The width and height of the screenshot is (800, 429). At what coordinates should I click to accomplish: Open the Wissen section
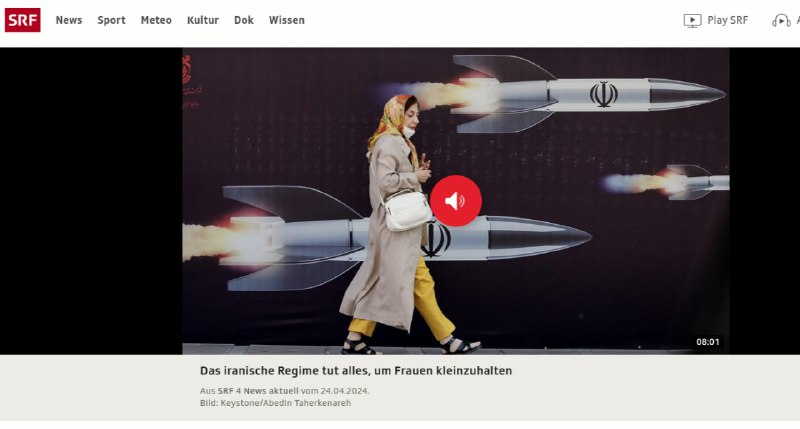(287, 20)
